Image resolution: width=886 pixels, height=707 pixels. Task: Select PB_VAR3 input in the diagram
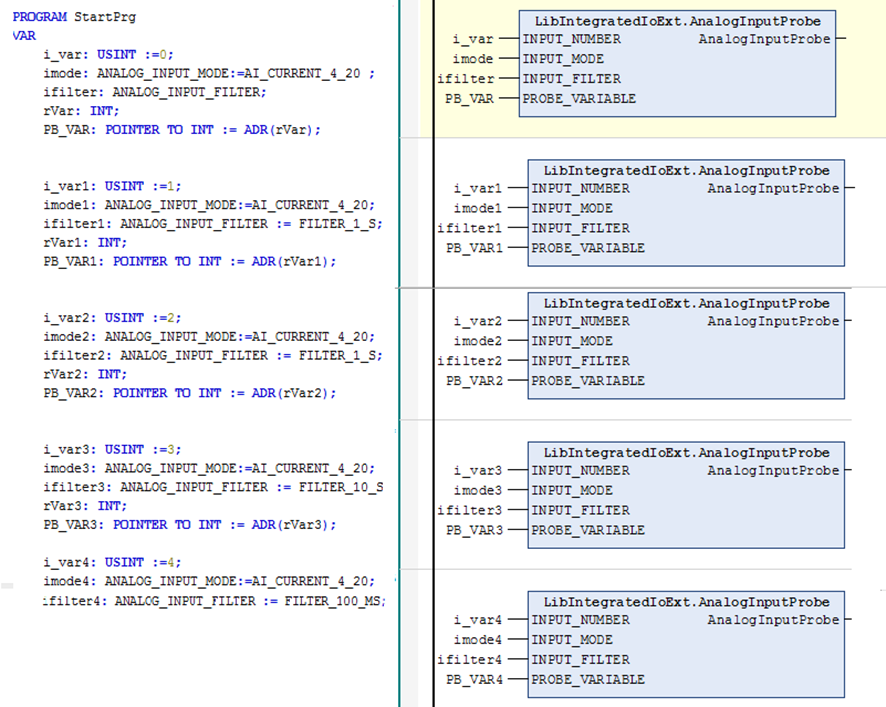(x=473, y=530)
